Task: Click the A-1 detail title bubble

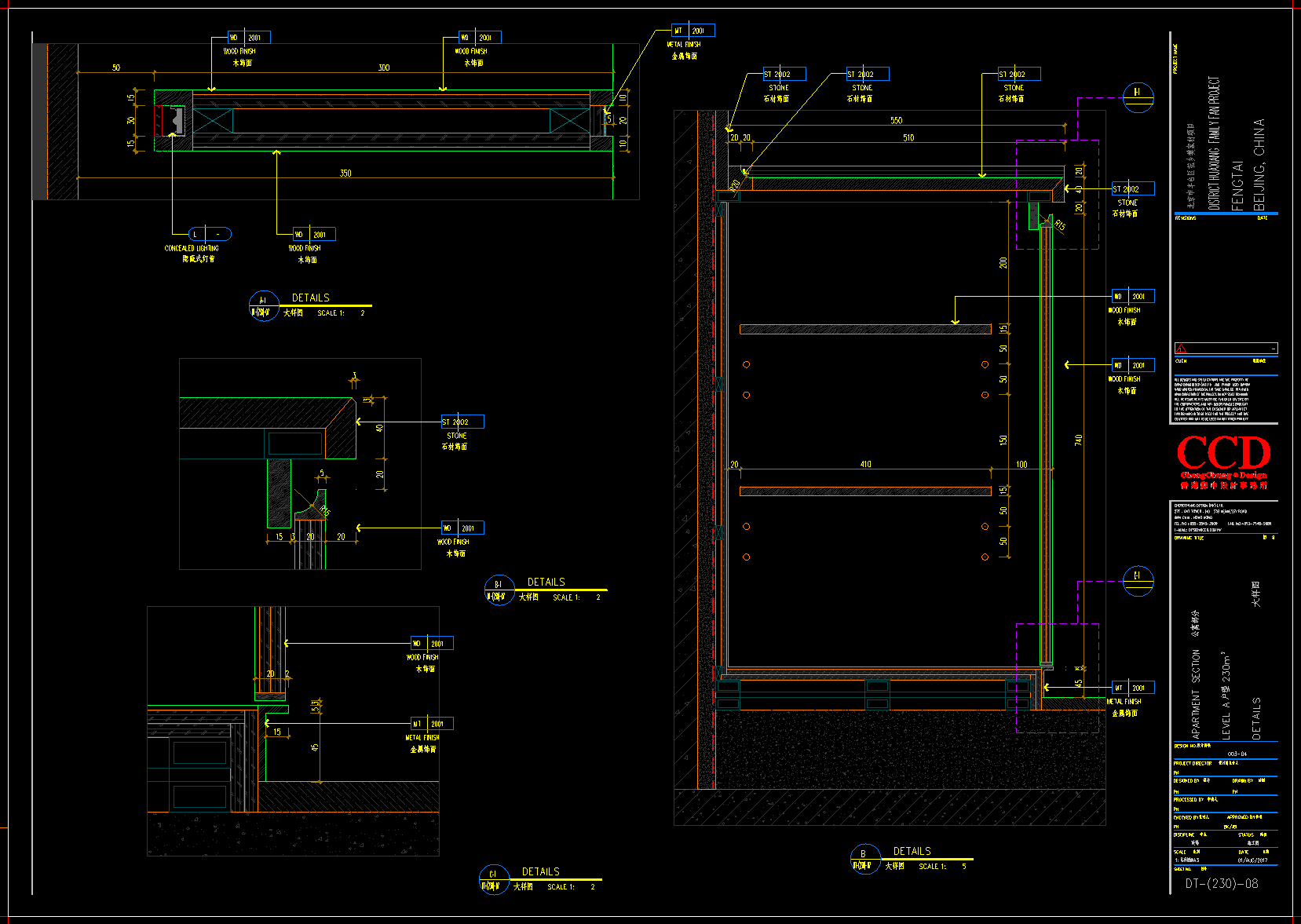Action: pyautogui.click(x=264, y=305)
